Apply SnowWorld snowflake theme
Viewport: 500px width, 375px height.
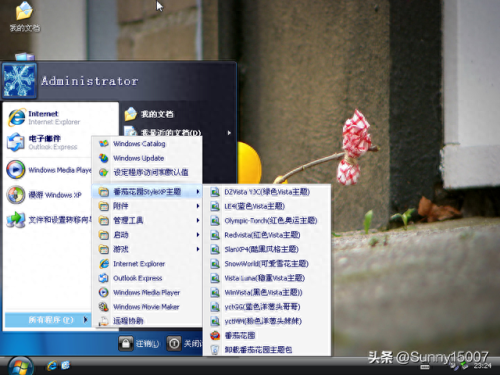pyautogui.click(x=267, y=264)
